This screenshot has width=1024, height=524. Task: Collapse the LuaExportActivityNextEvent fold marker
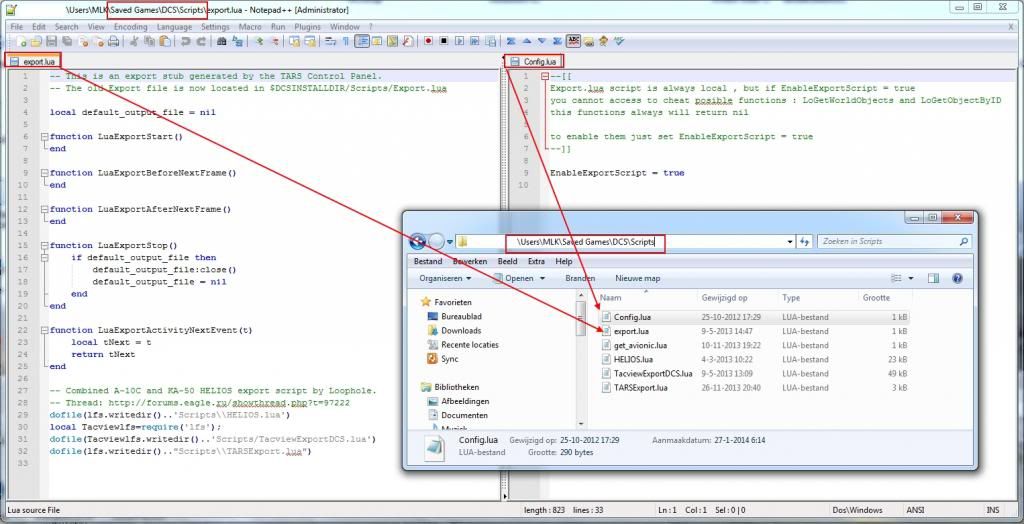pos(44,331)
